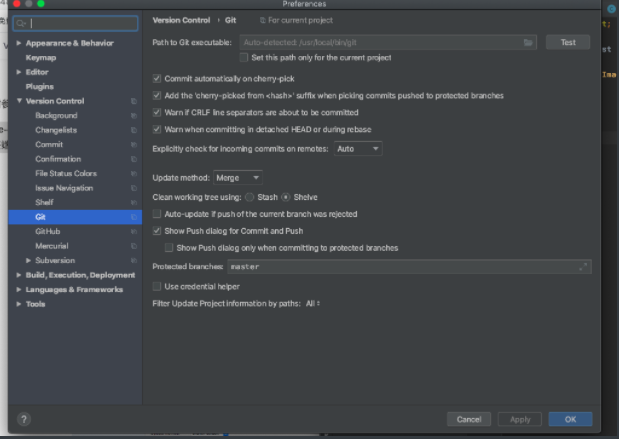Click the Apply button
Screen dimensions: 619x439
(520, 419)
